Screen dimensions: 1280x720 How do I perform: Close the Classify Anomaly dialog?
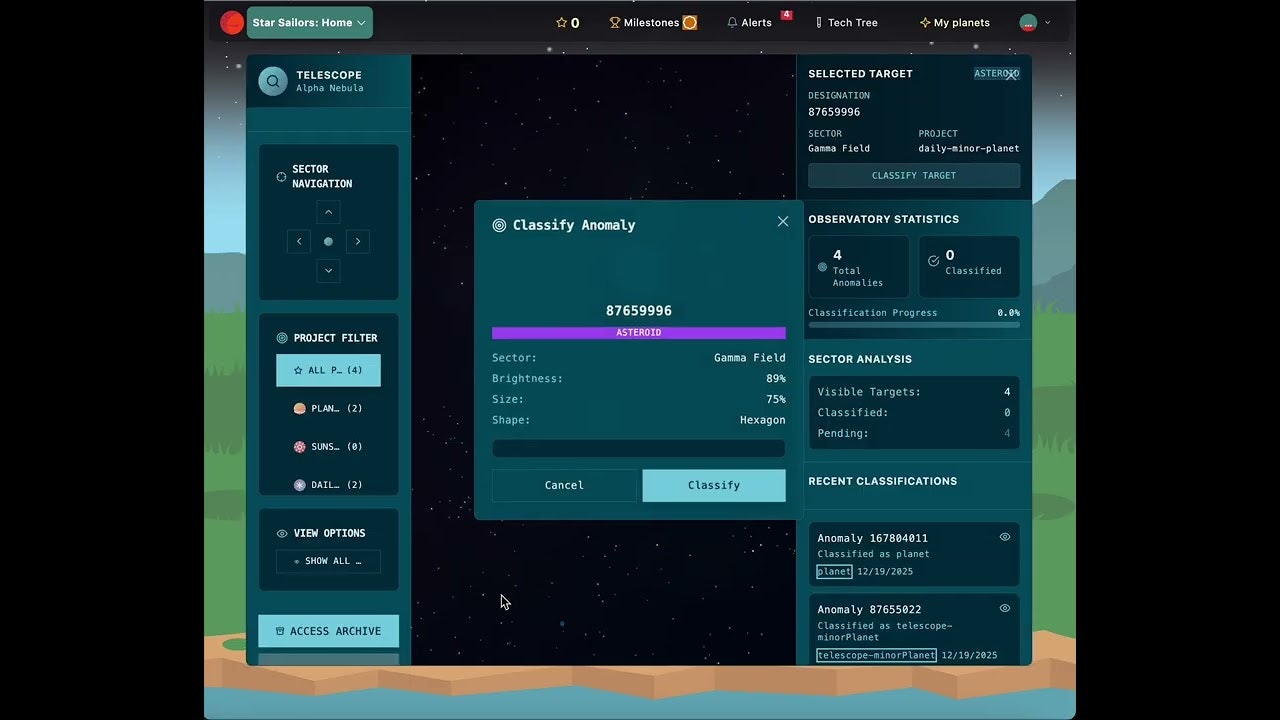[783, 222]
